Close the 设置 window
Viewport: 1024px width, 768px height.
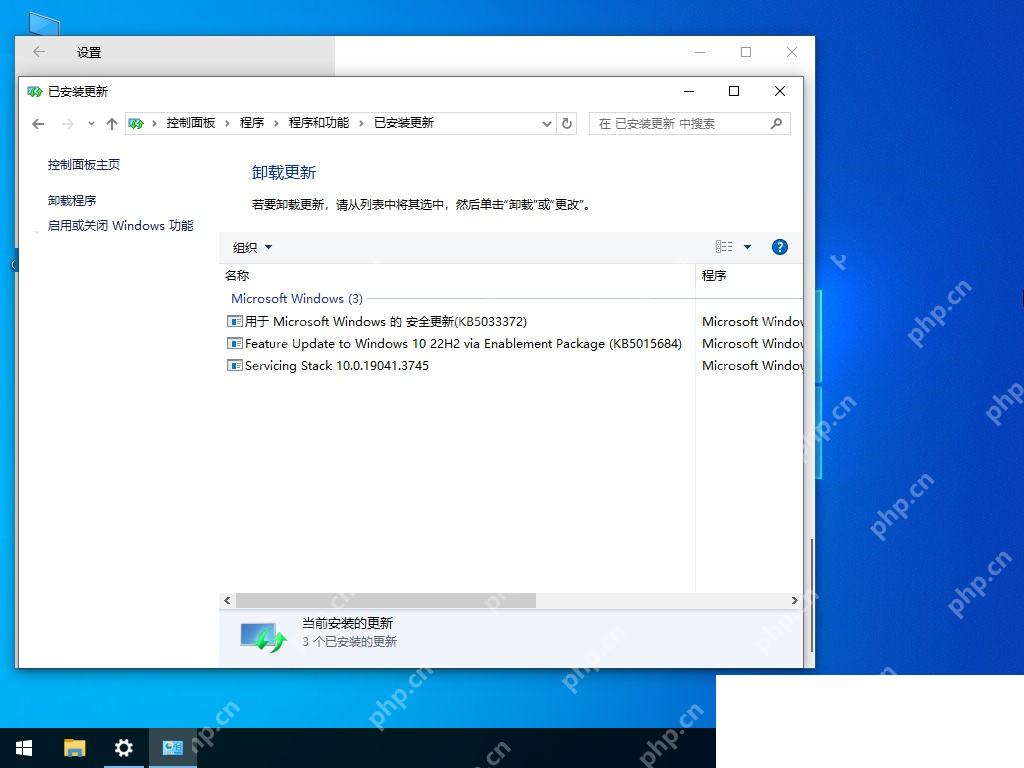coord(792,52)
